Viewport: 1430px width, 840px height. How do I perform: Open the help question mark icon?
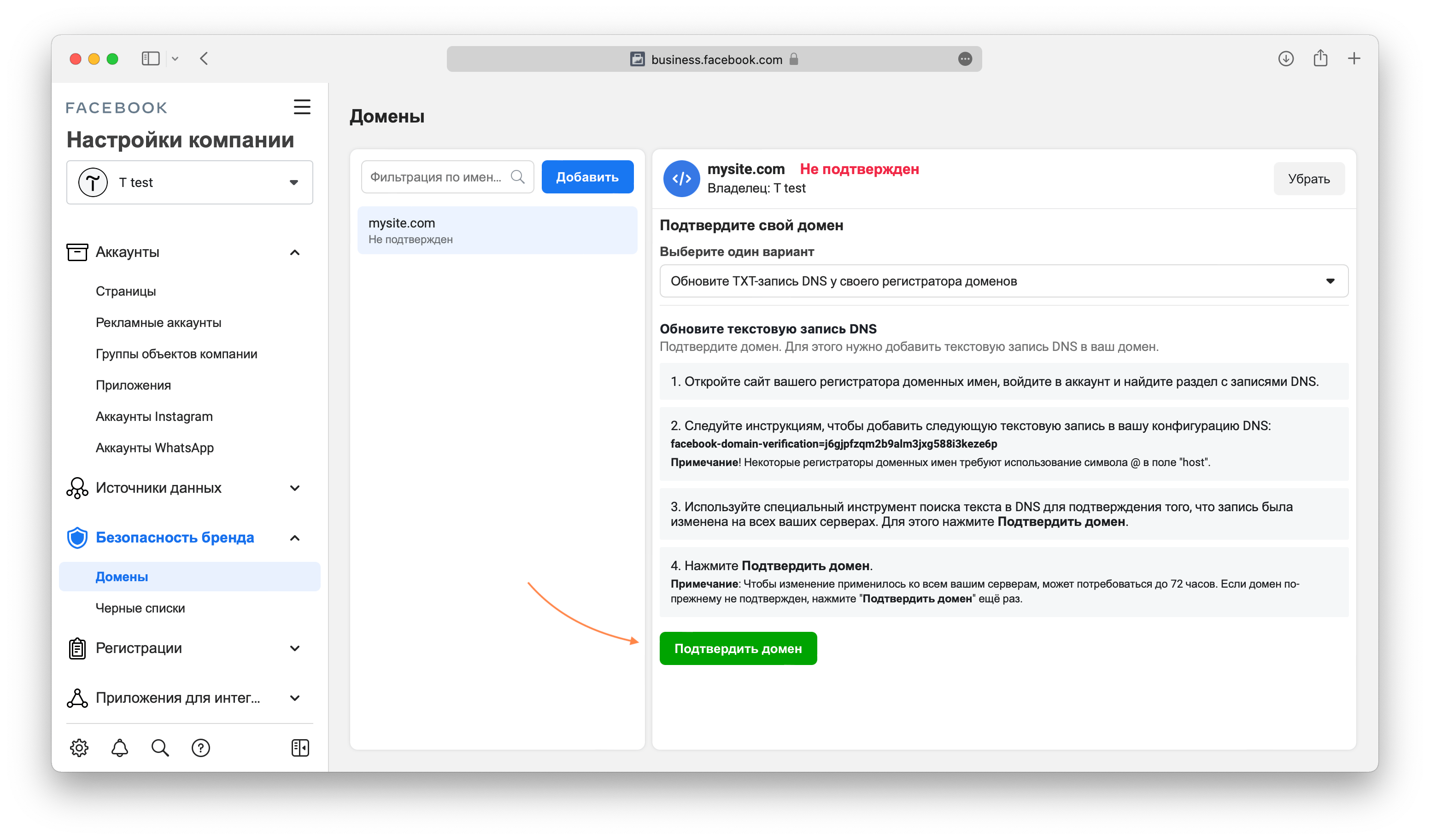click(x=201, y=747)
